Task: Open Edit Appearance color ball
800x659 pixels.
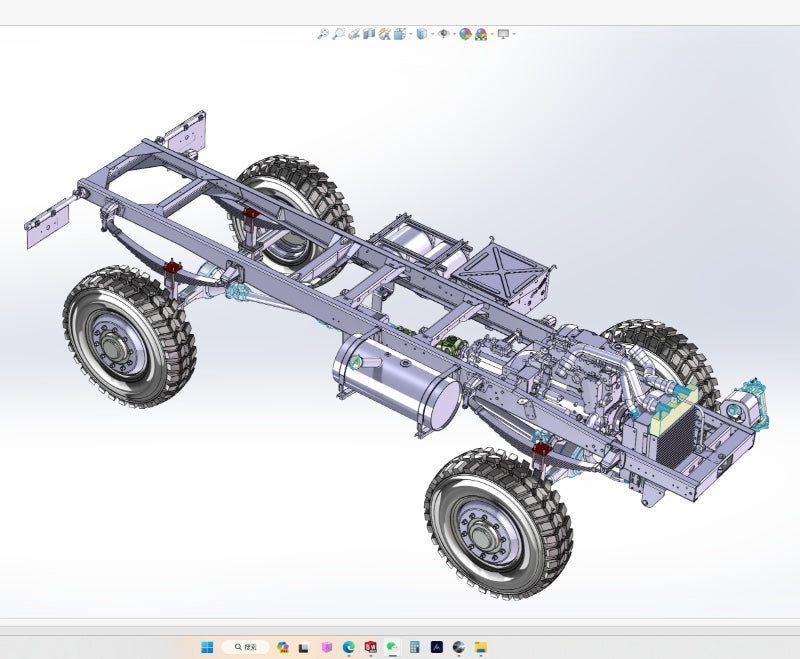Action: point(465,34)
